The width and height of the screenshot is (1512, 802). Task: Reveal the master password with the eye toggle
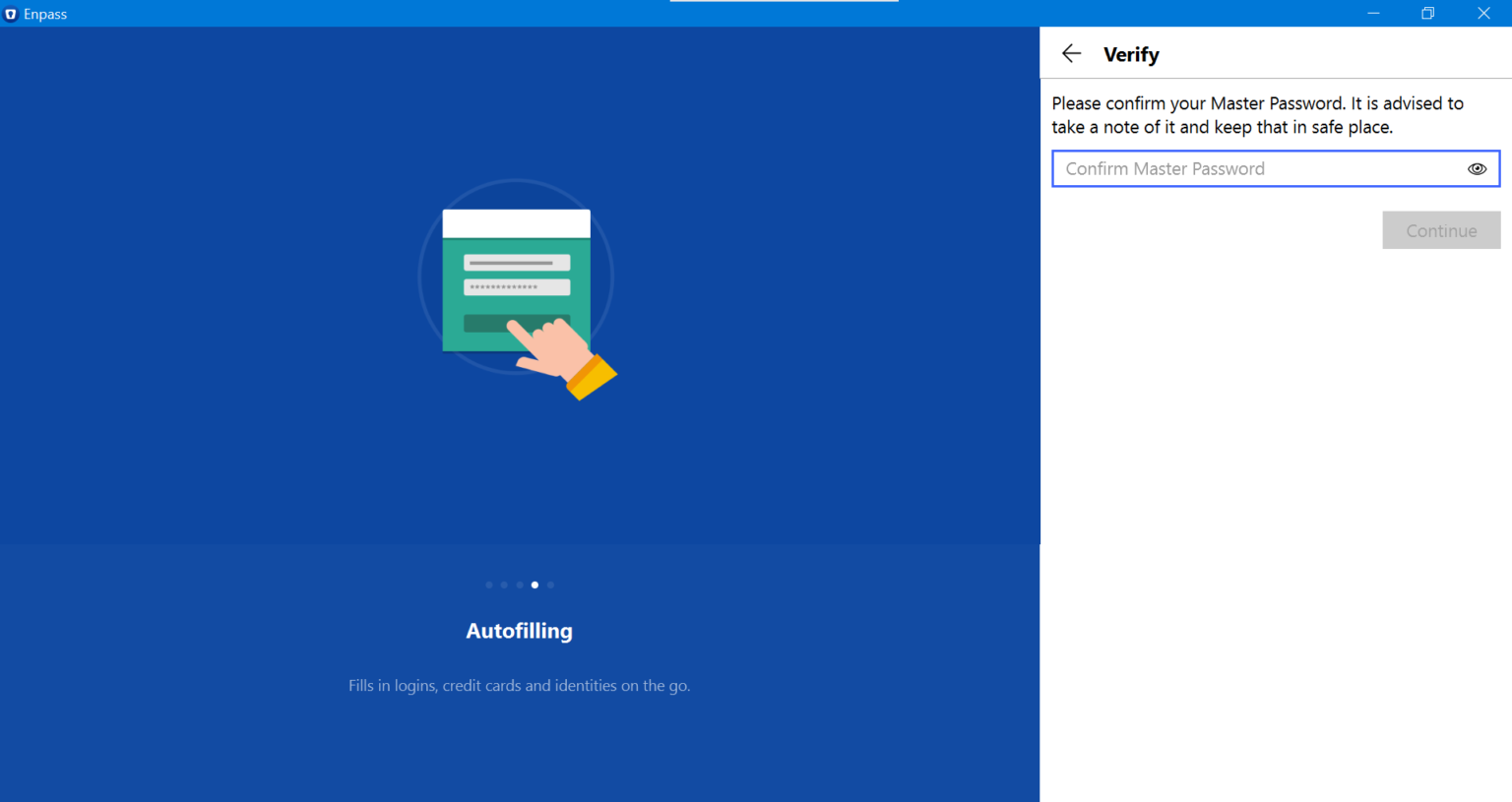[1477, 168]
